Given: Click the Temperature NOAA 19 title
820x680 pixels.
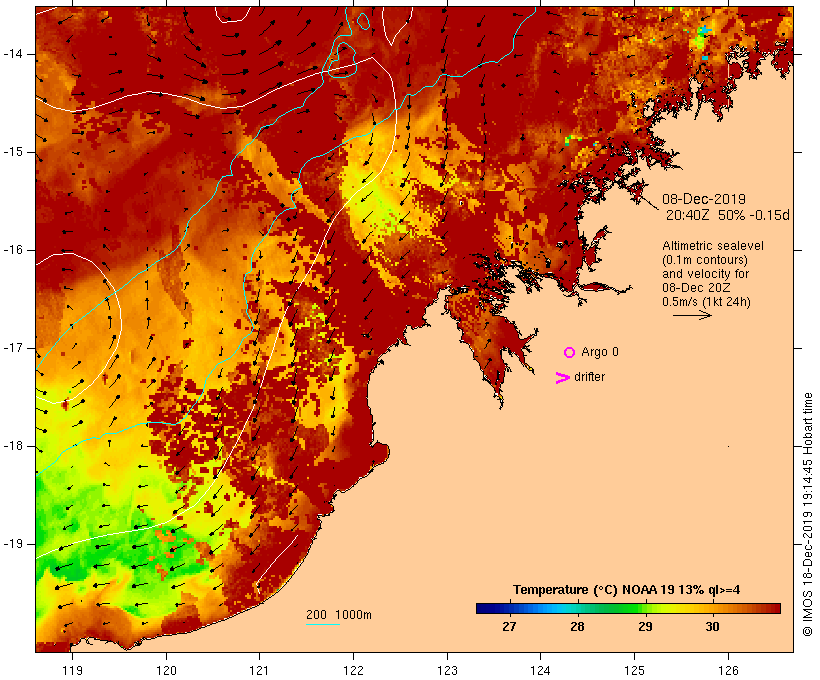Looking at the screenshot, I should pos(627,590).
